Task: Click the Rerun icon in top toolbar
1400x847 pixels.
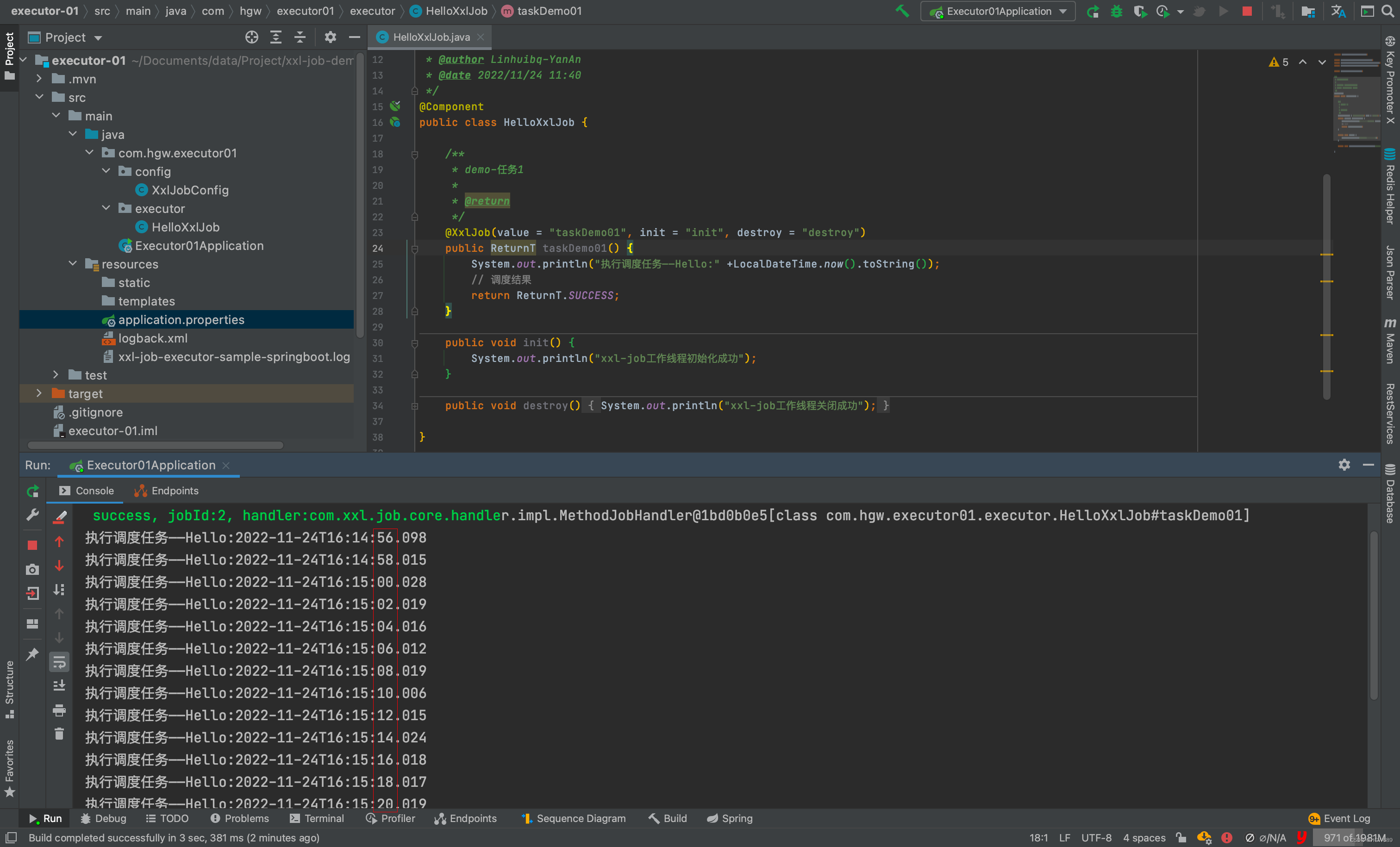Action: point(1092,12)
